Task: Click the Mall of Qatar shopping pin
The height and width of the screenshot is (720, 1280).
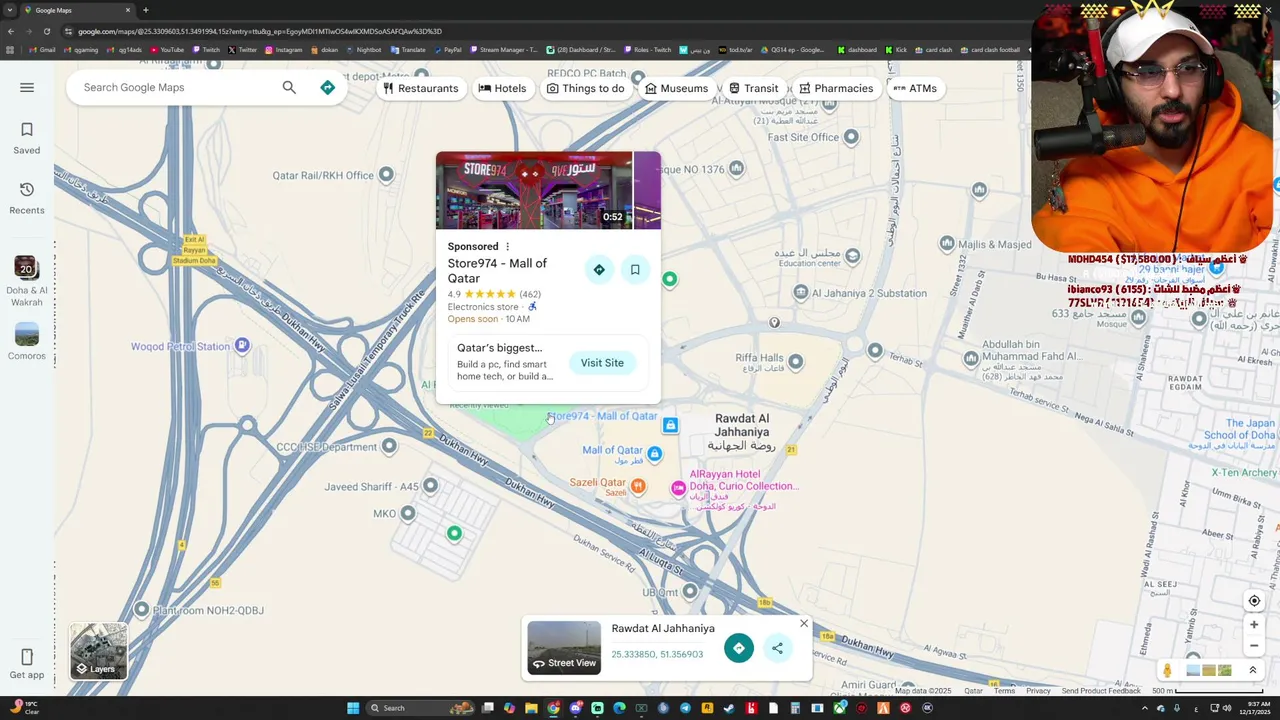Action: pyautogui.click(x=654, y=454)
